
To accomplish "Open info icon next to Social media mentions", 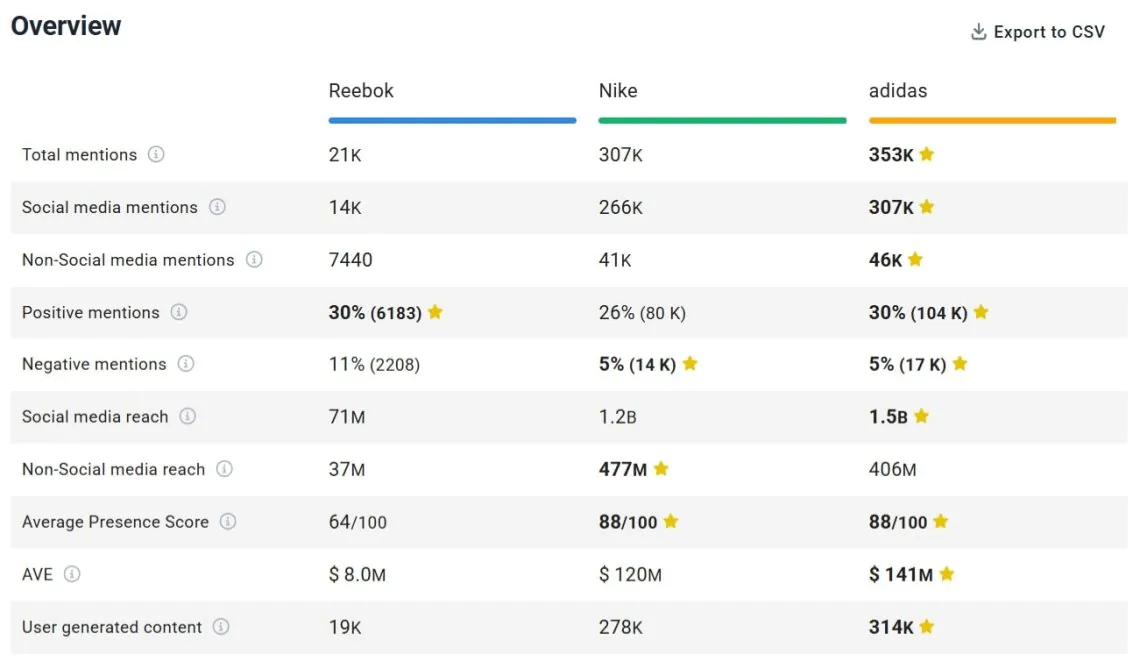I will (x=217, y=207).
